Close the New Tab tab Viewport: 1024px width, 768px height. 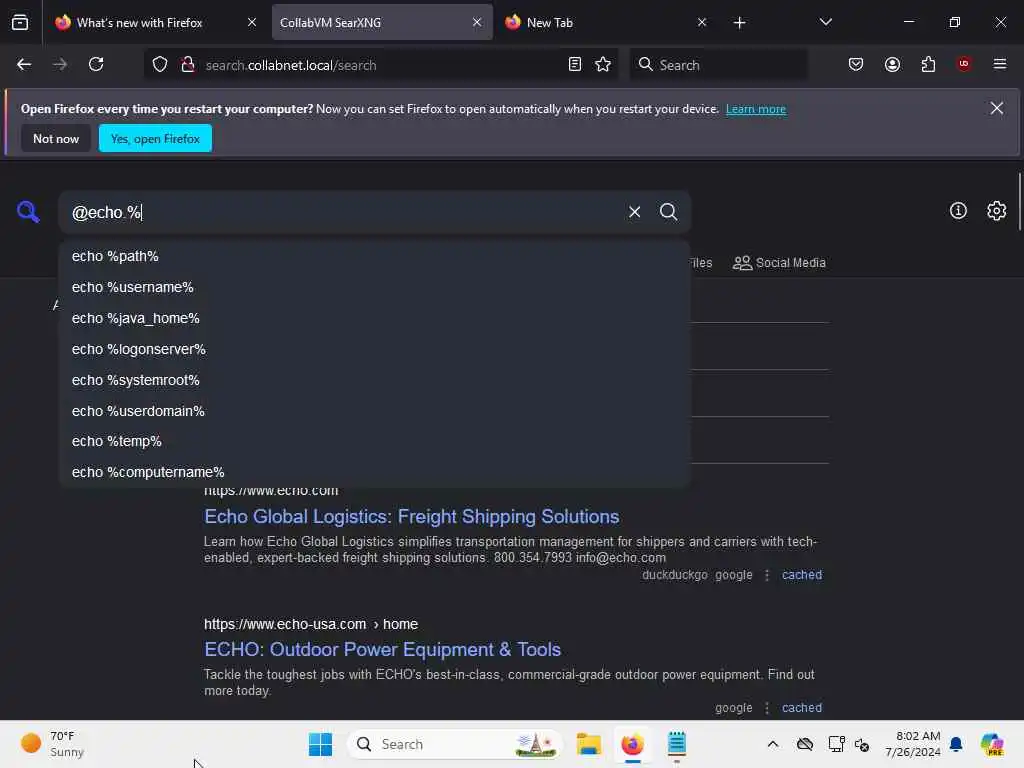(x=702, y=22)
